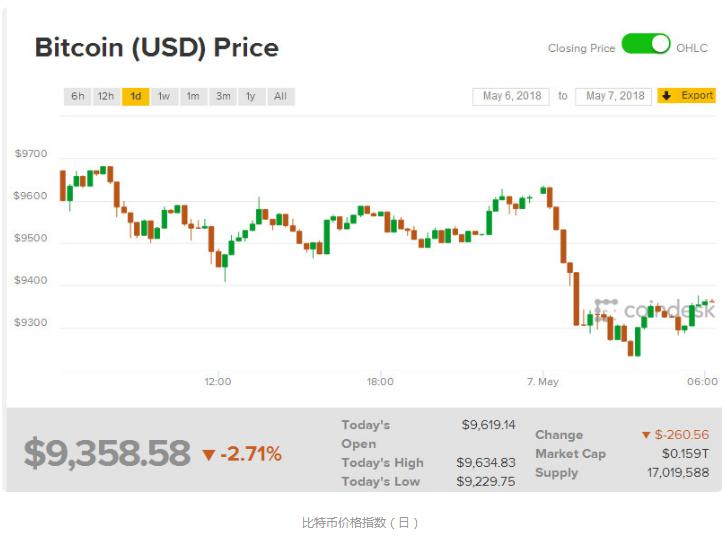Image resolution: width=725 pixels, height=542 pixels.
Task: Show the 1y time range
Action: [x=251, y=97]
